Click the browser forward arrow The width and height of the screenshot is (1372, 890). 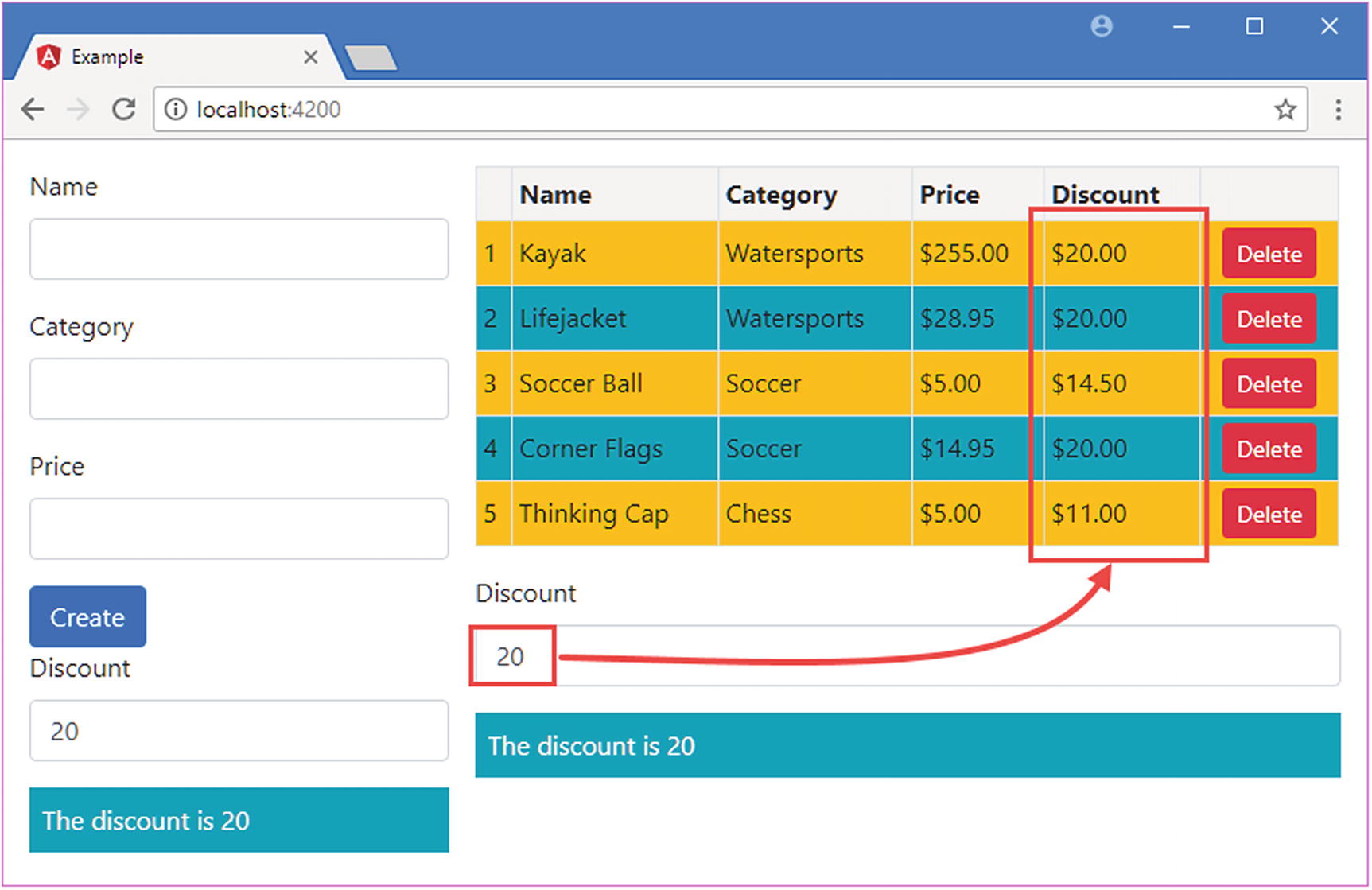(78, 109)
